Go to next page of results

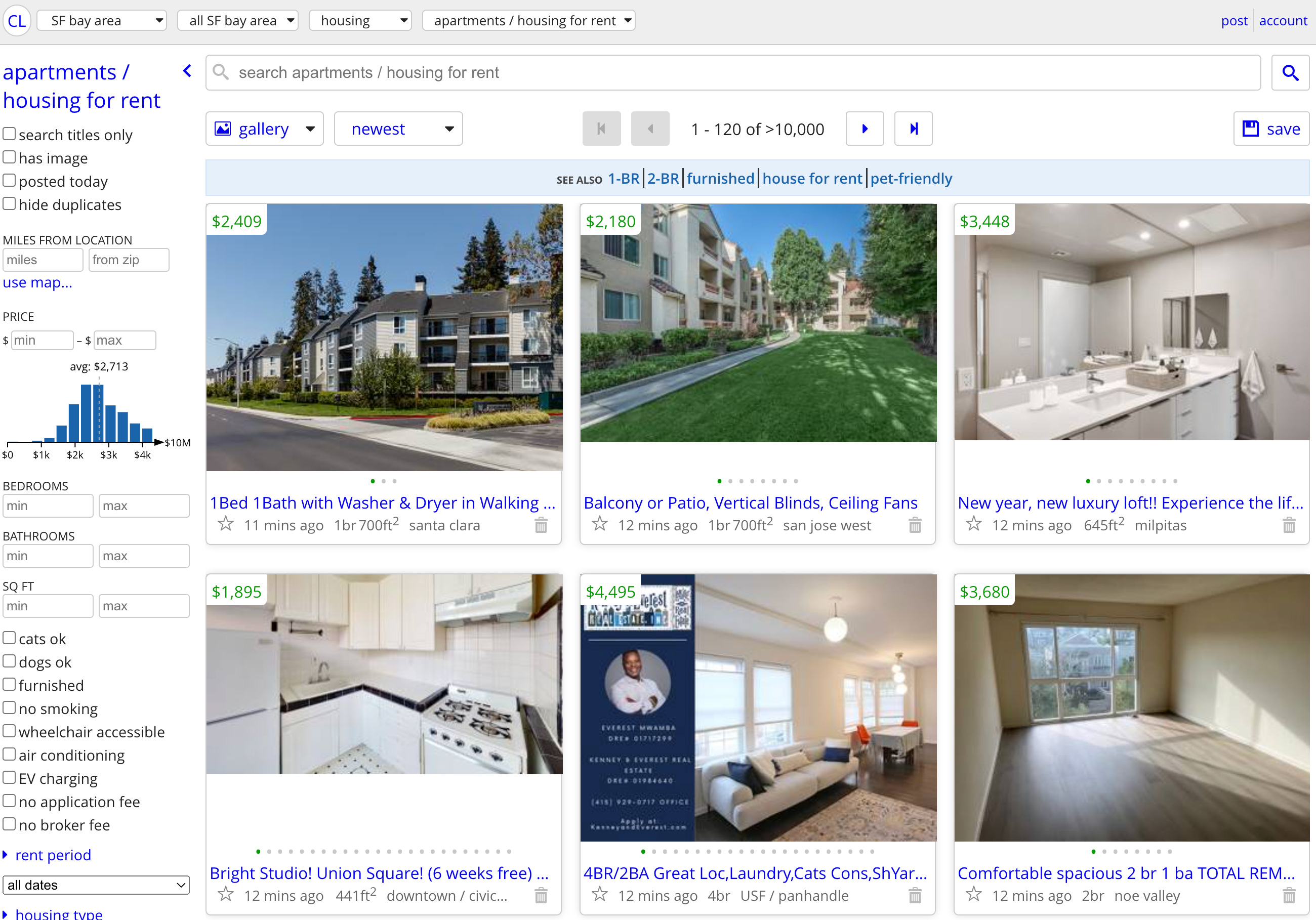click(865, 129)
